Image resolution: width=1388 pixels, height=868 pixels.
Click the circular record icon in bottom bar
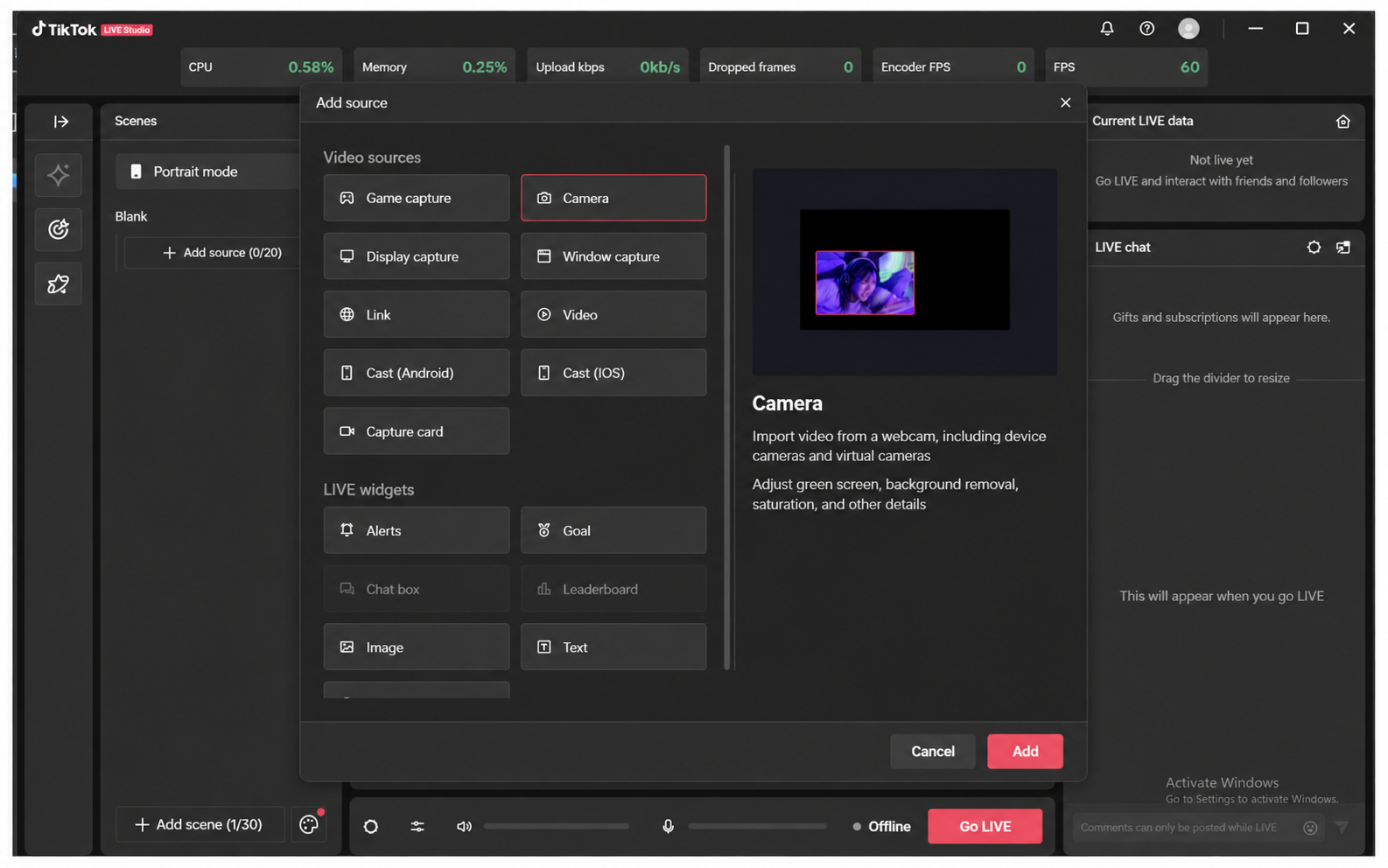pos(370,826)
